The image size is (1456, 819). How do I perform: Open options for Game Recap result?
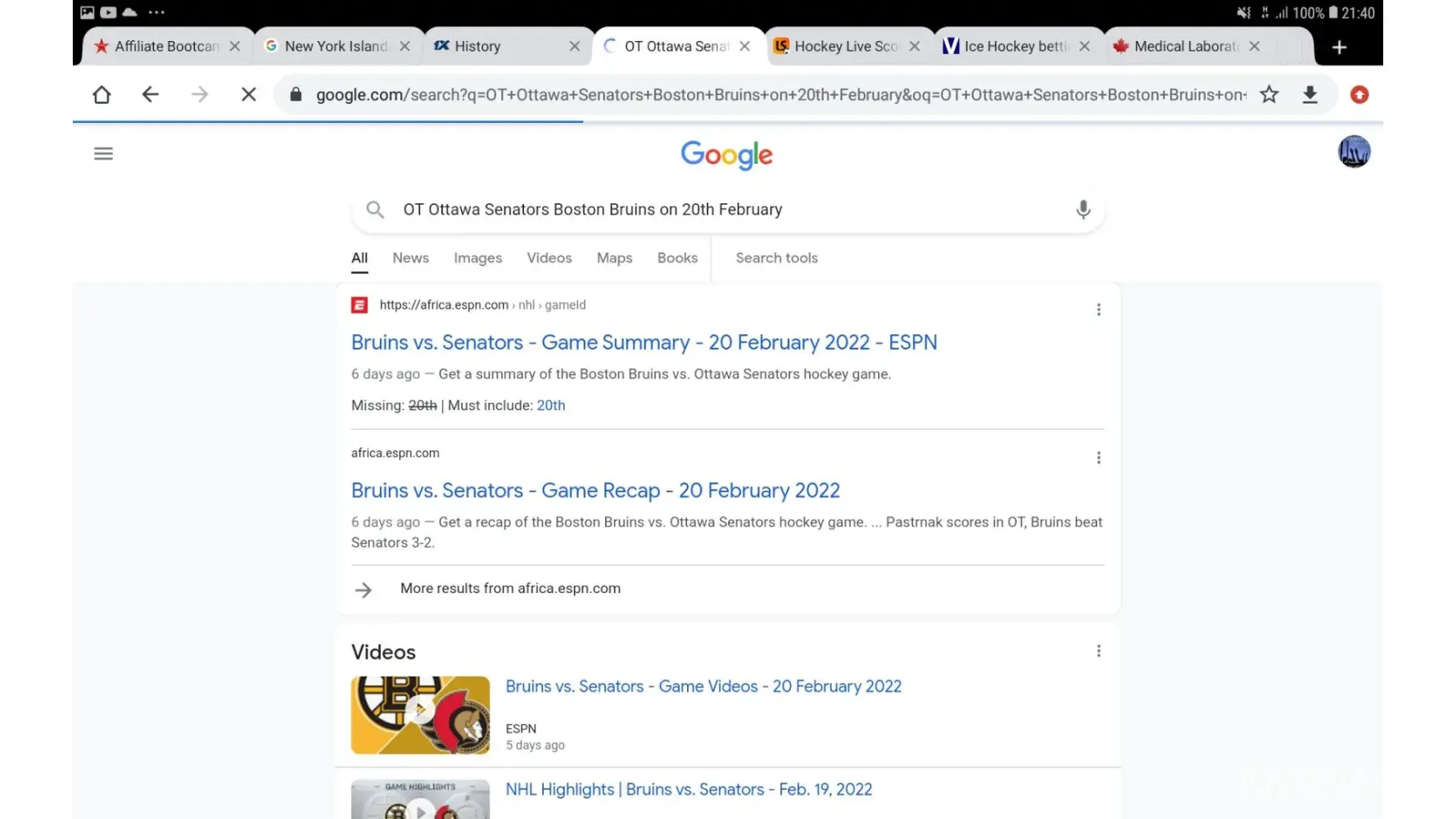1099,458
